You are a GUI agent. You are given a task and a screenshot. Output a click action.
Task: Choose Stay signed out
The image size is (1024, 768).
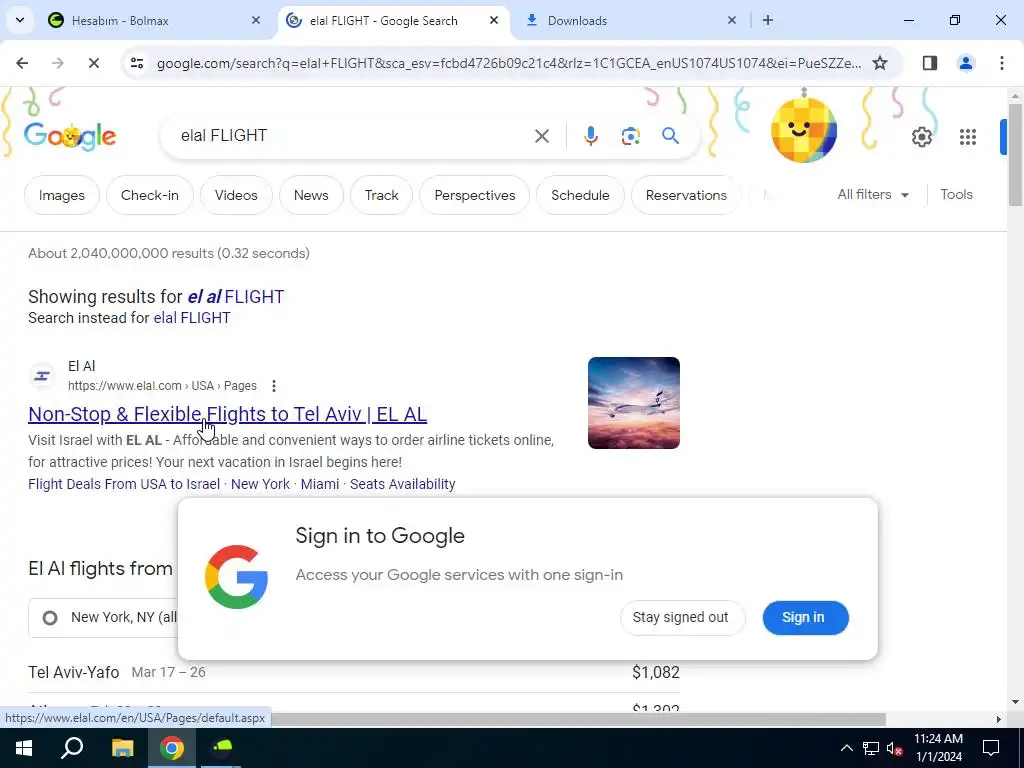(680, 617)
